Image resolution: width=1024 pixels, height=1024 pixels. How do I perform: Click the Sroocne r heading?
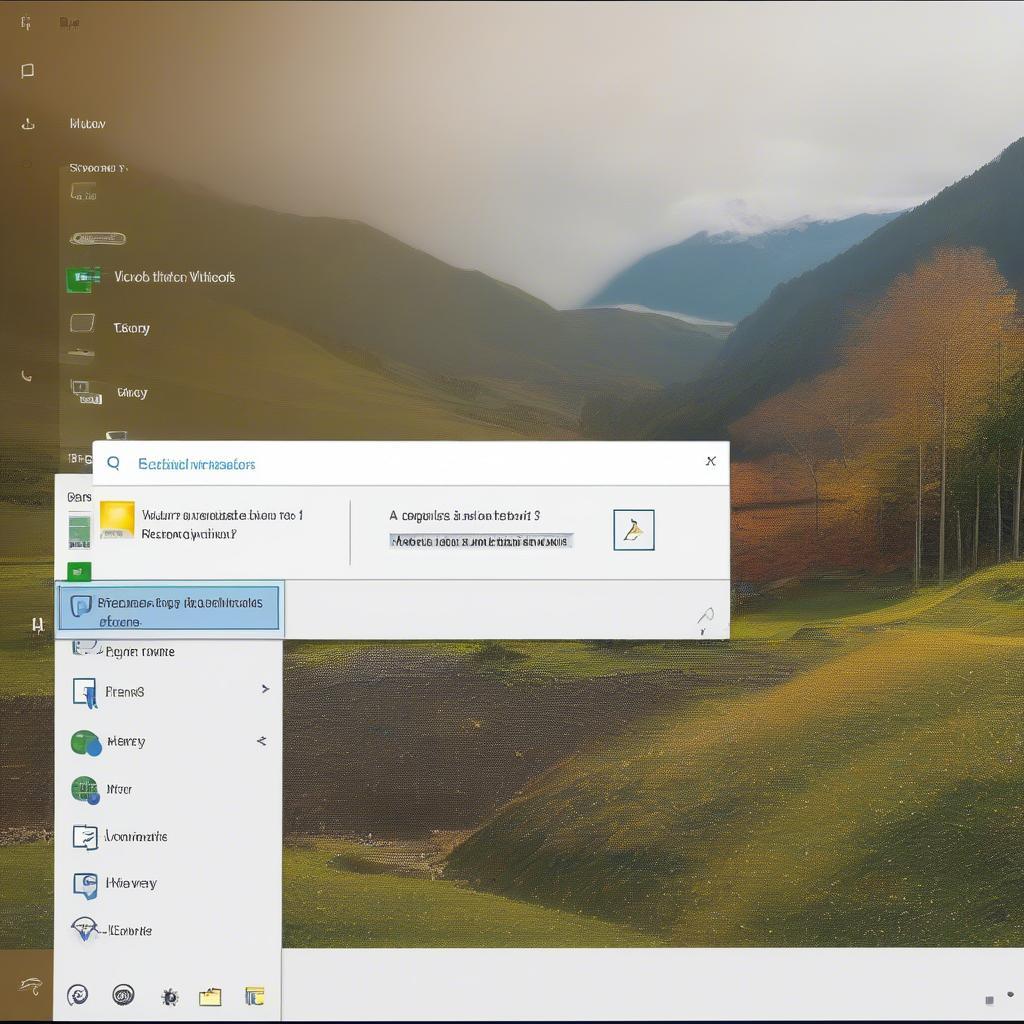pos(98,168)
